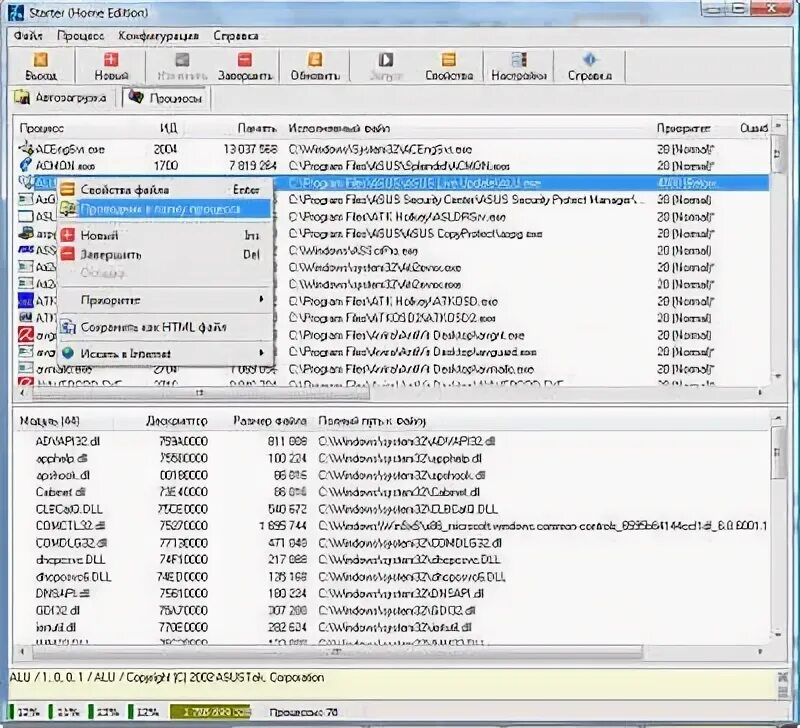Open Свойства (Properties) from the toolbar
Image resolution: width=800 pixels, height=728 pixels.
(449, 66)
